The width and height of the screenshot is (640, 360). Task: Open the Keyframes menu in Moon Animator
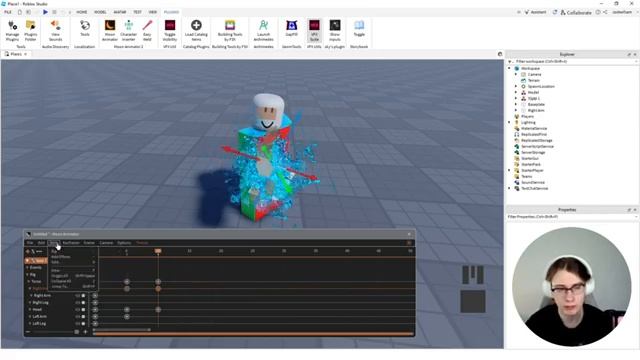pyautogui.click(x=71, y=243)
